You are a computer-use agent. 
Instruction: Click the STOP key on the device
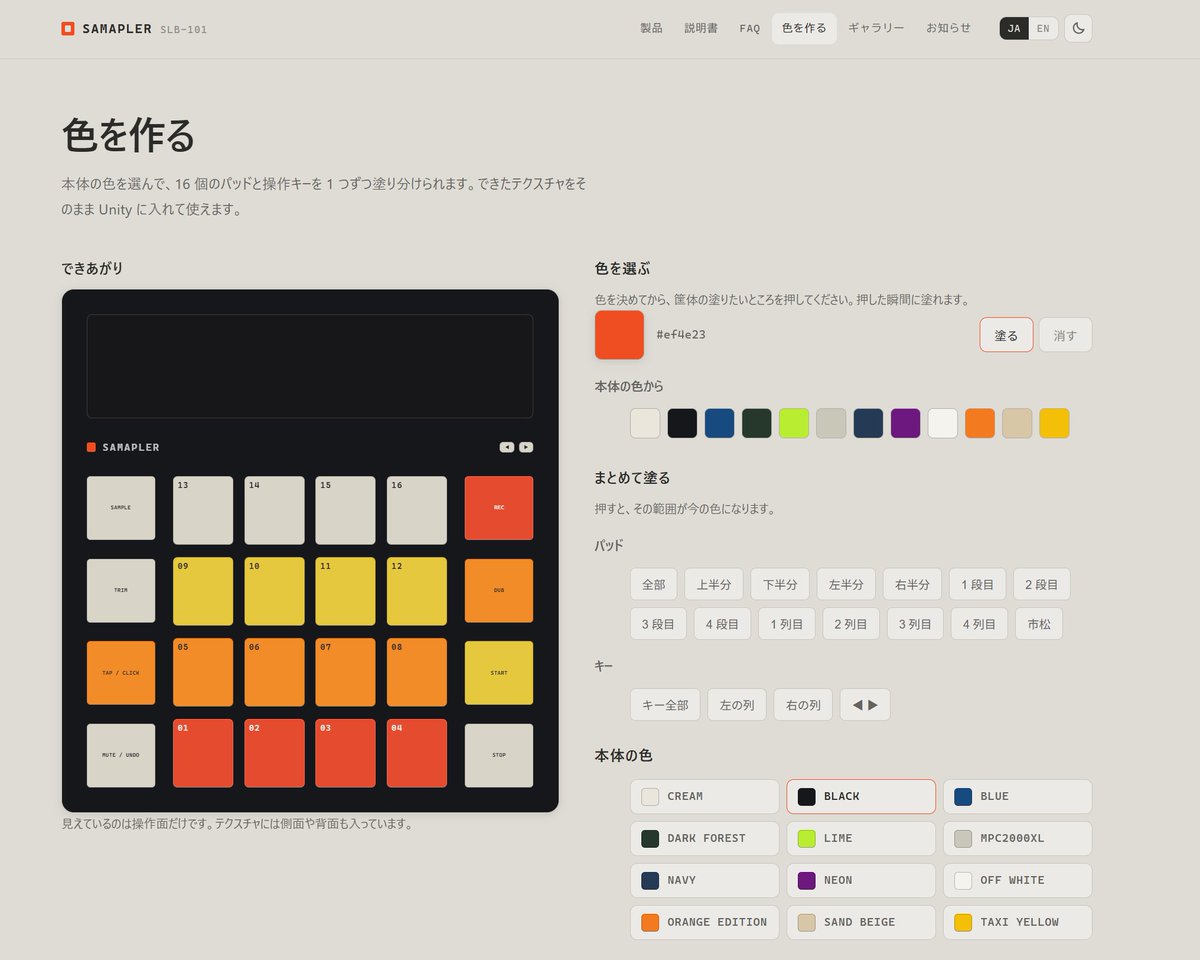pos(499,755)
